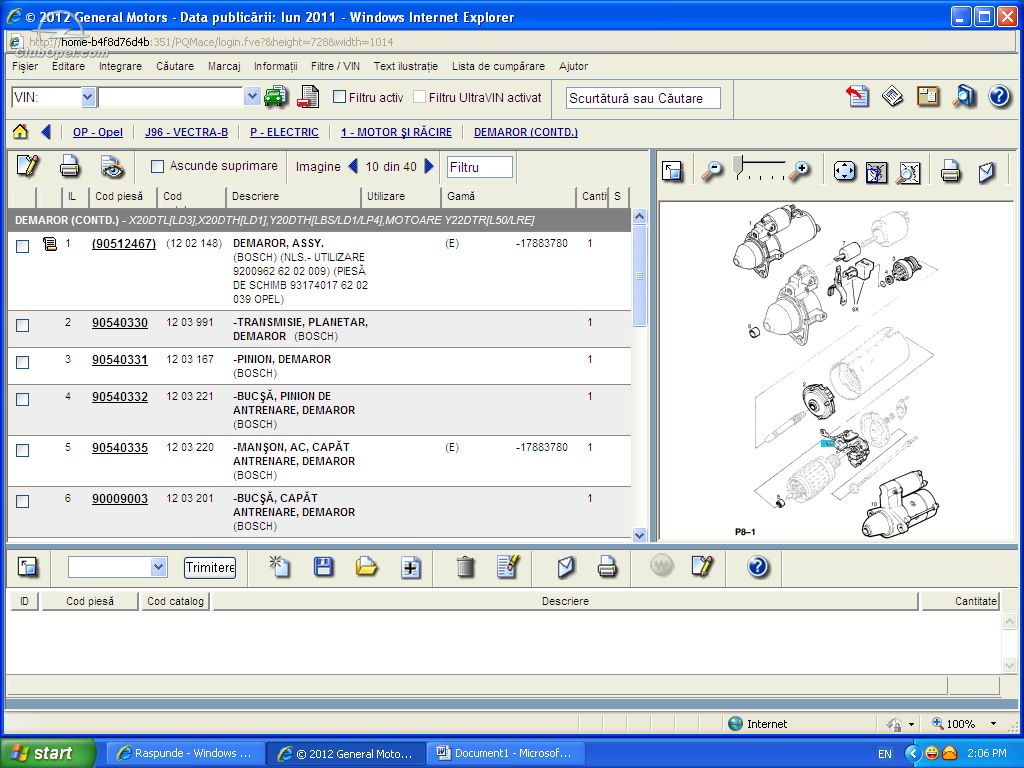Open shopping list with the folder icon
Viewport: 1024px width, 768px height.
pos(366,566)
